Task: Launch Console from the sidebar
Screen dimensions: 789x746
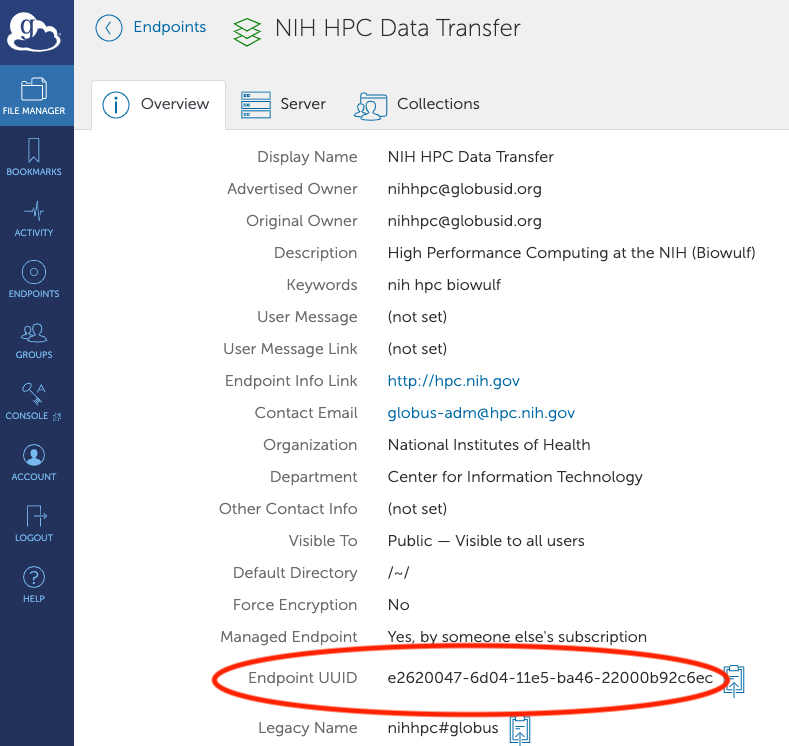Action: coord(34,402)
